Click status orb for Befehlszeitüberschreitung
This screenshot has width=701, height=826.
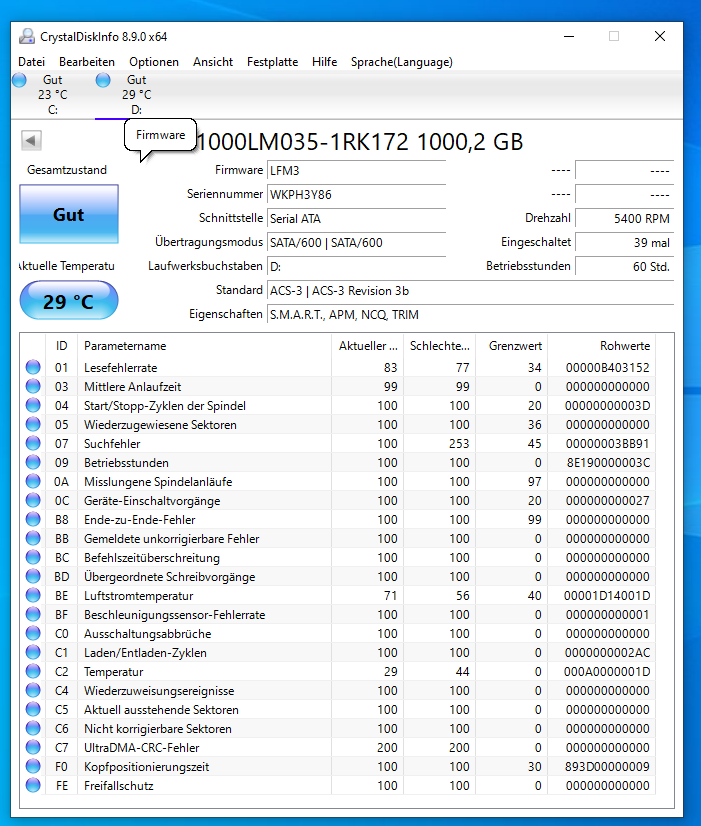tap(33, 557)
